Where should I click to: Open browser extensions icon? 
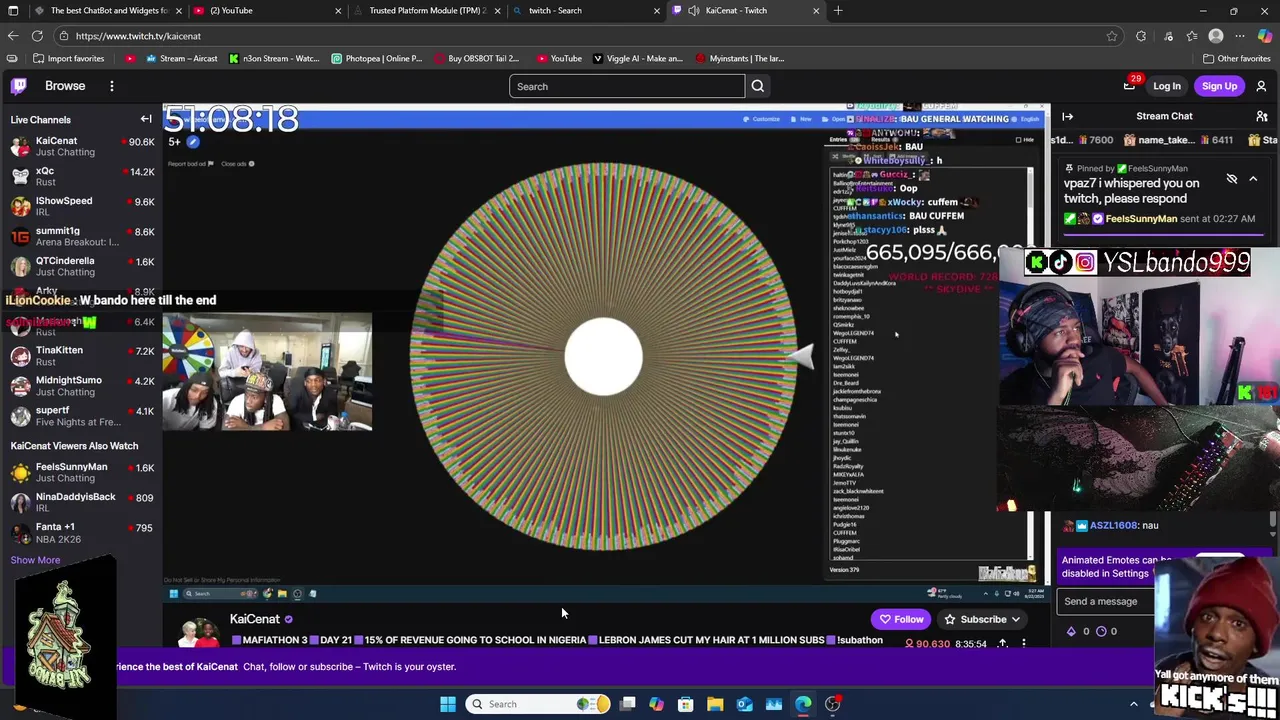pyautogui.click(x=1141, y=36)
